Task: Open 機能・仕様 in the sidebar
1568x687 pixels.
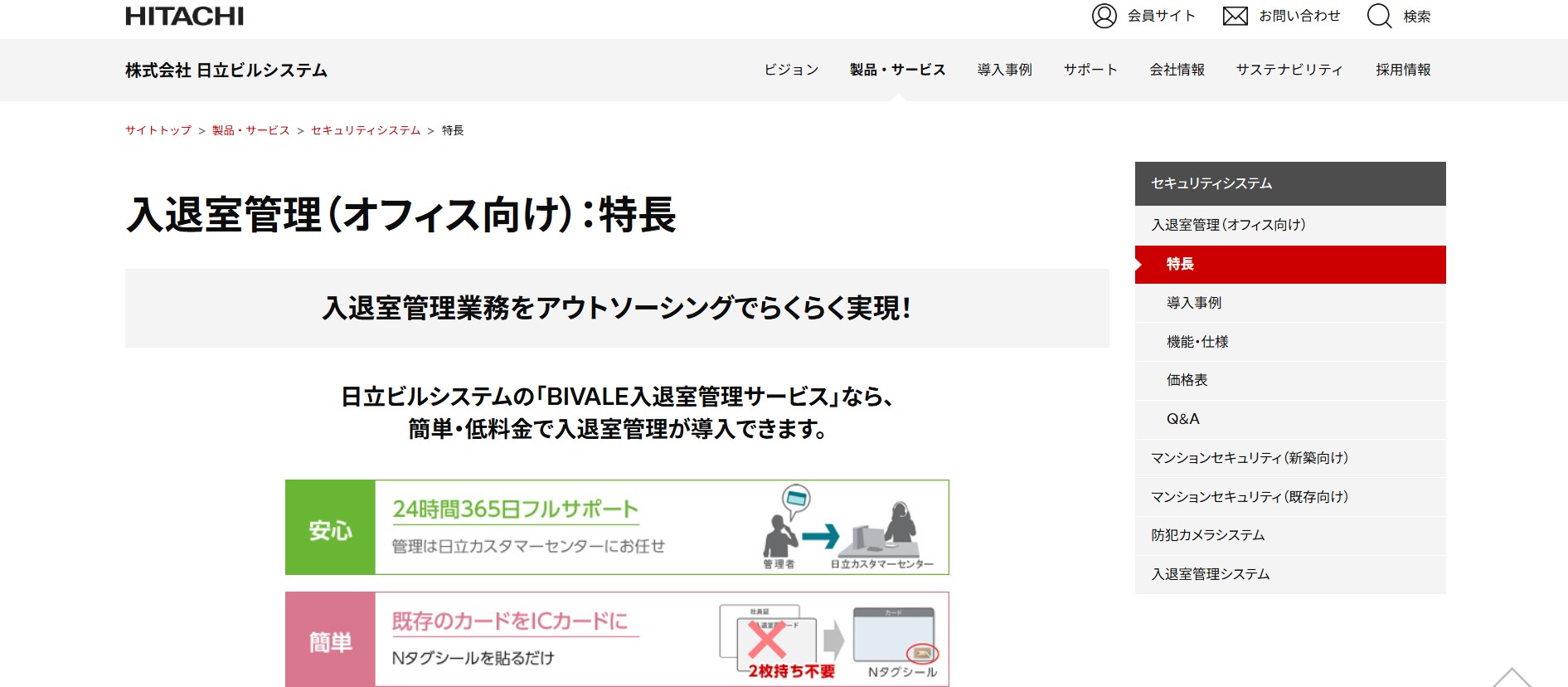Action: coord(1290,342)
